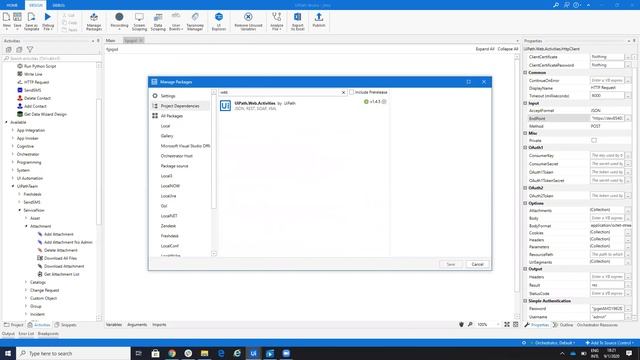Click the fit to screen icon
The height and width of the screenshot is (360, 640).
[x=507, y=324]
